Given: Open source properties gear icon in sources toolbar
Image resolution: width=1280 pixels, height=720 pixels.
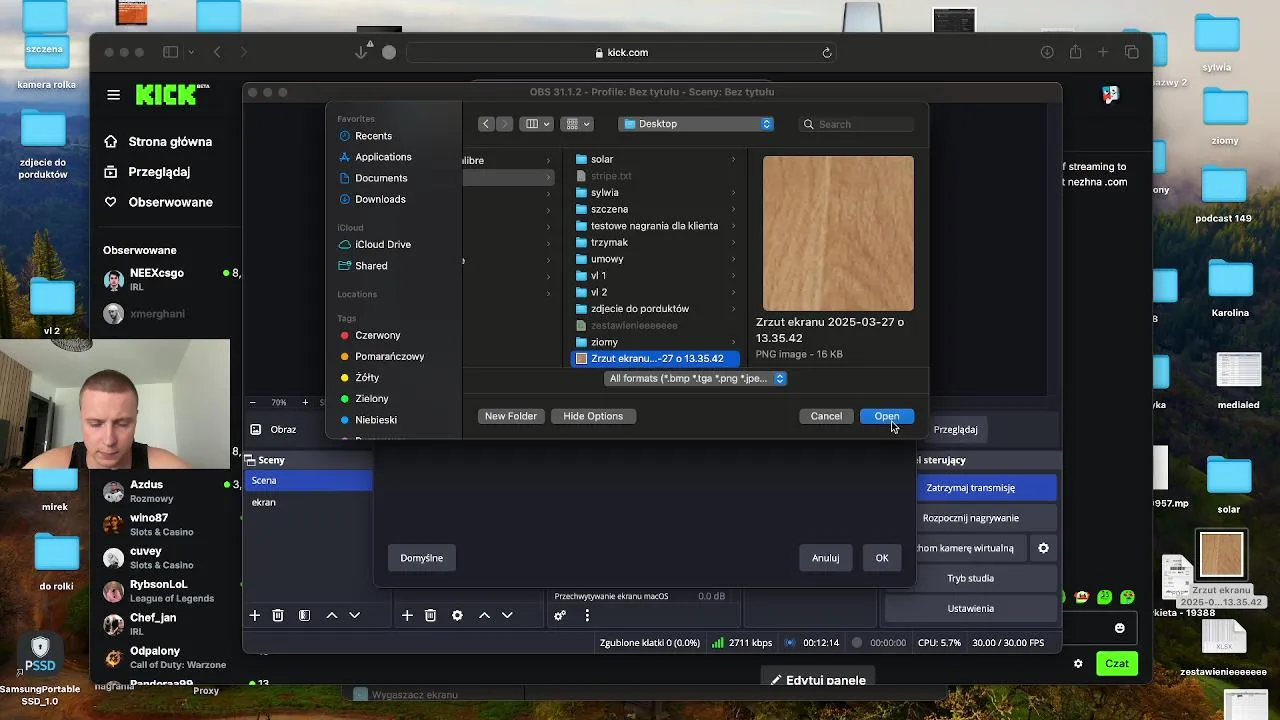Looking at the screenshot, I should coord(457,616).
